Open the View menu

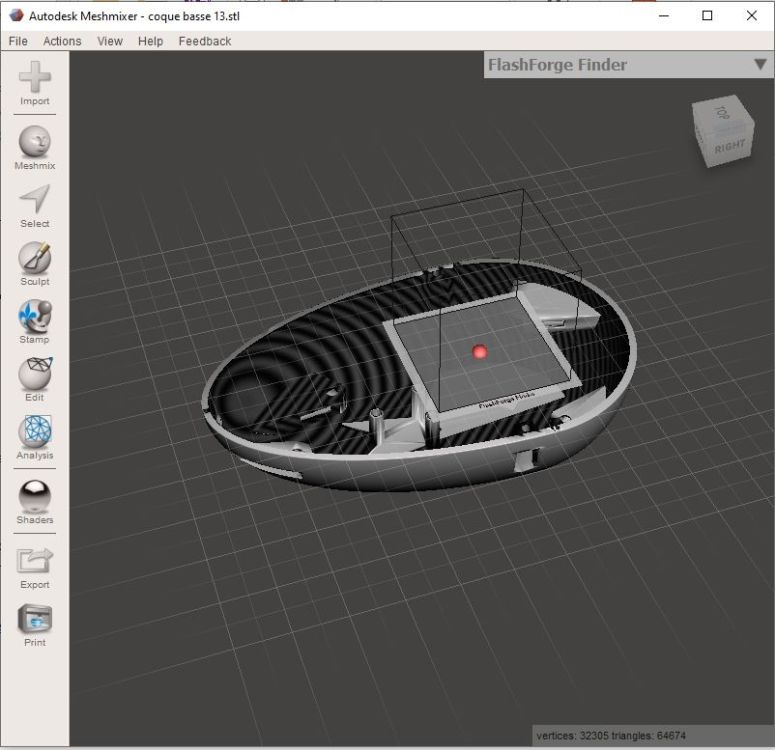click(x=110, y=41)
